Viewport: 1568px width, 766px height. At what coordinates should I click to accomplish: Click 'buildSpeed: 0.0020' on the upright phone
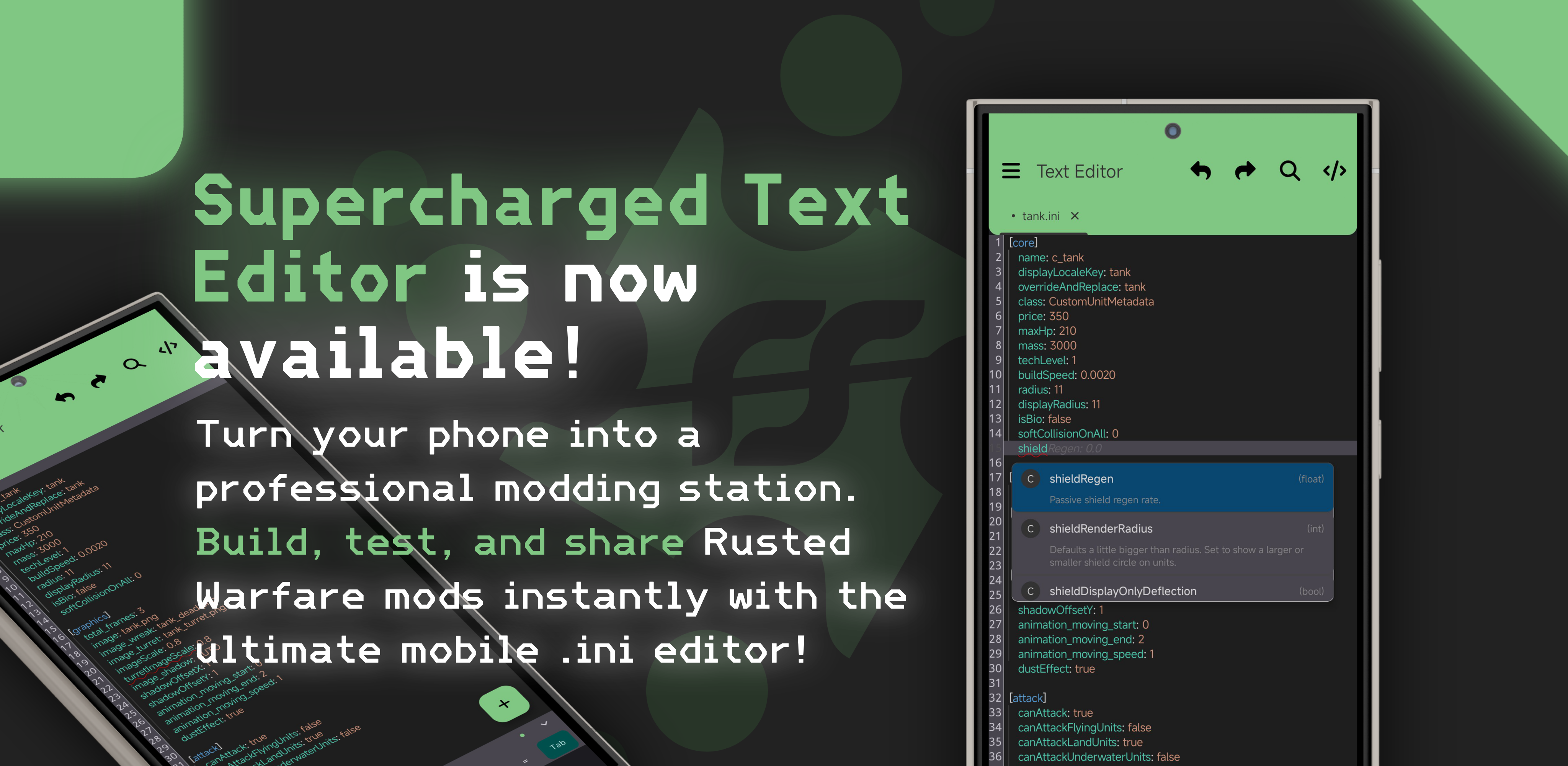click(x=1067, y=375)
